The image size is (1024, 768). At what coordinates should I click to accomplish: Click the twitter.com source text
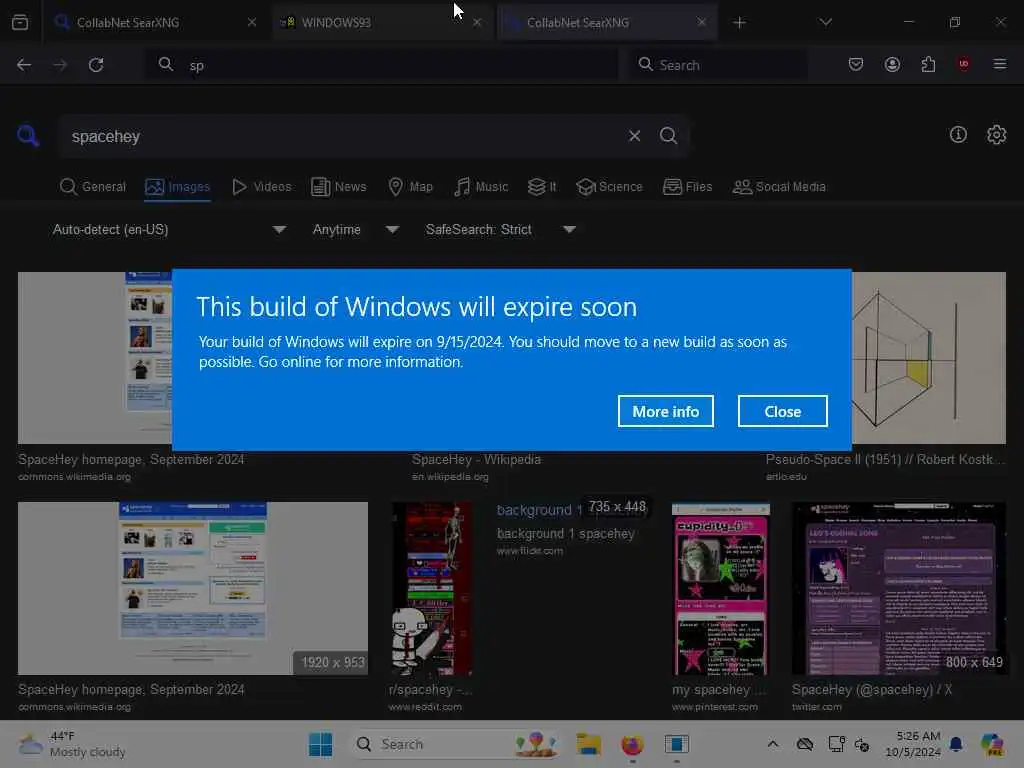(816, 707)
